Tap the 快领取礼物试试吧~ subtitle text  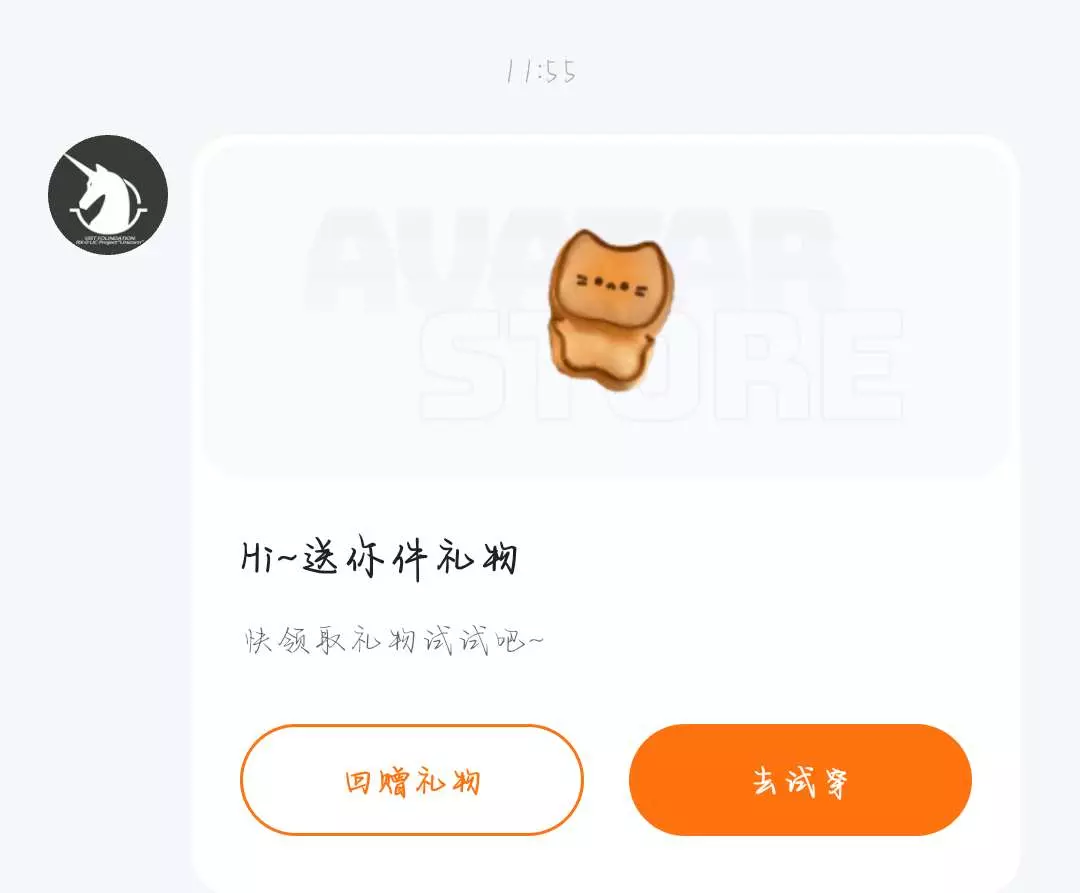click(394, 640)
